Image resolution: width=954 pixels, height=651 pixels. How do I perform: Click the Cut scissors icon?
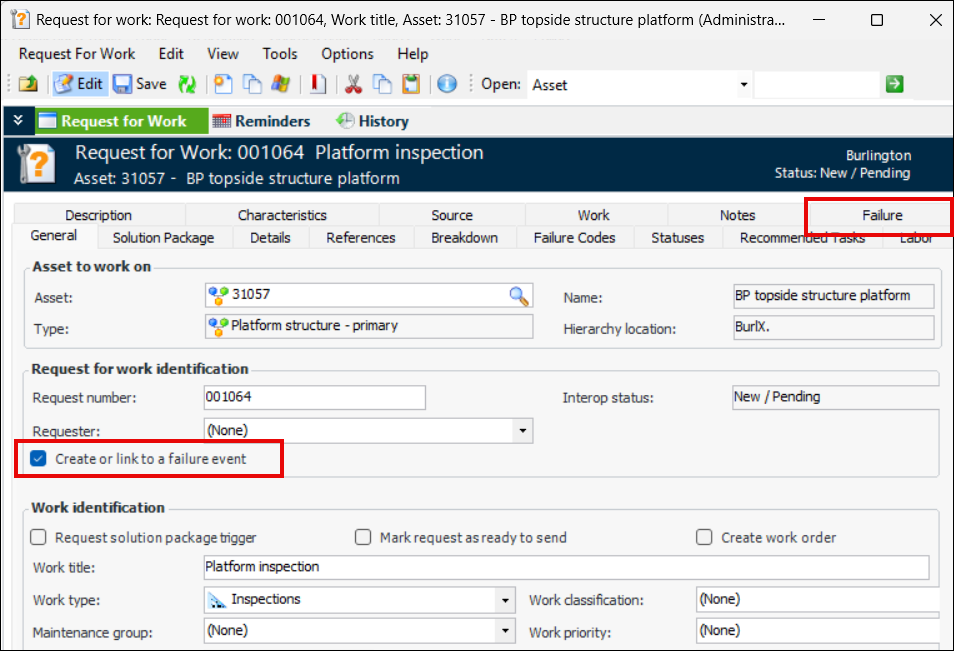(x=353, y=85)
